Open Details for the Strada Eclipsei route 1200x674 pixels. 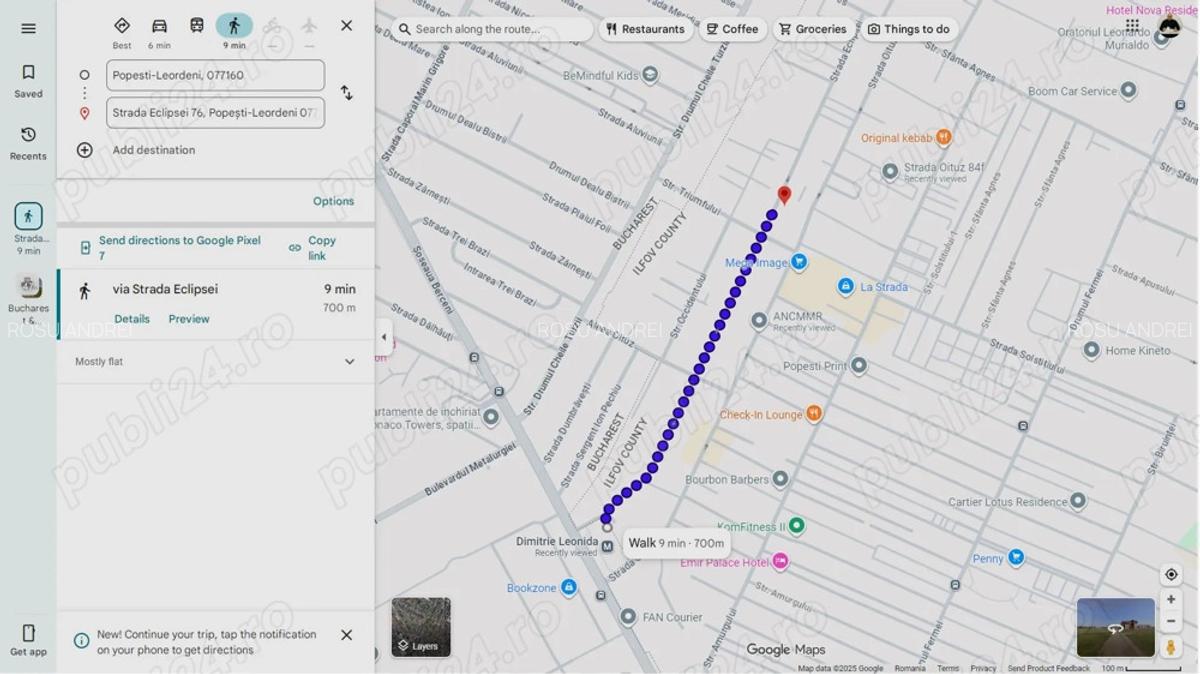click(x=132, y=318)
